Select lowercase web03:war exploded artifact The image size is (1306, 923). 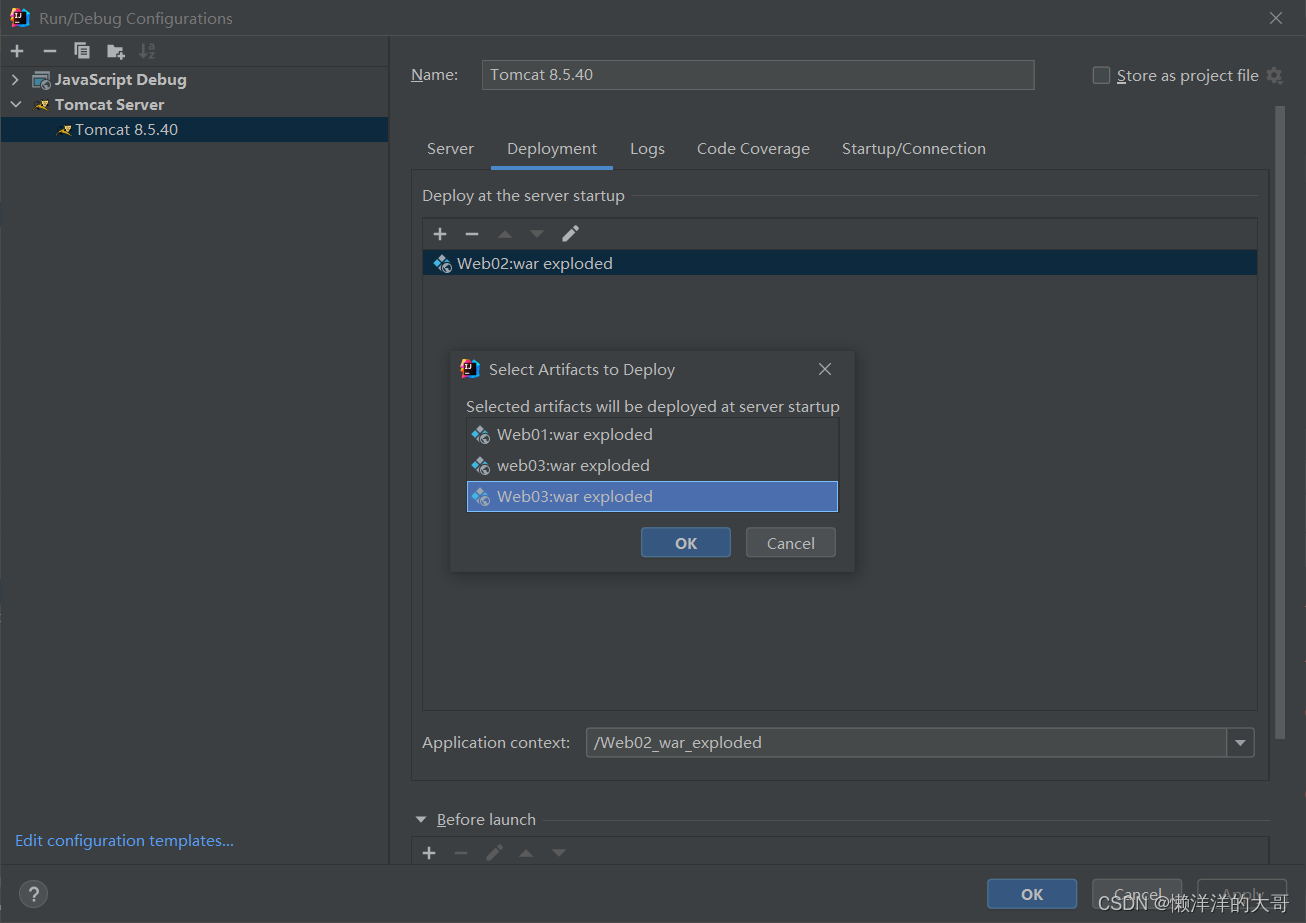pos(652,466)
